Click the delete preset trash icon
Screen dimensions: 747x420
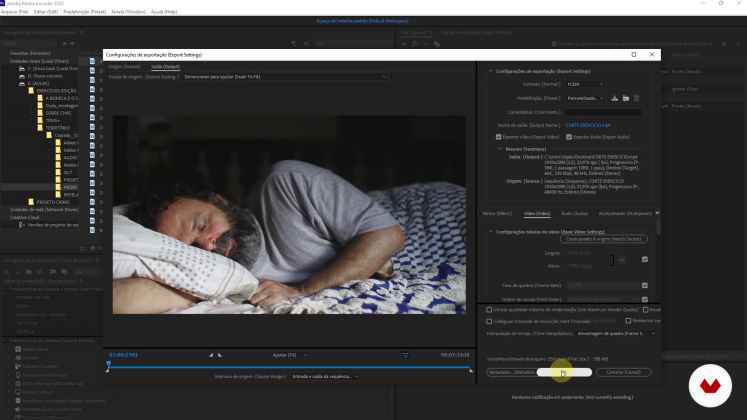point(637,98)
